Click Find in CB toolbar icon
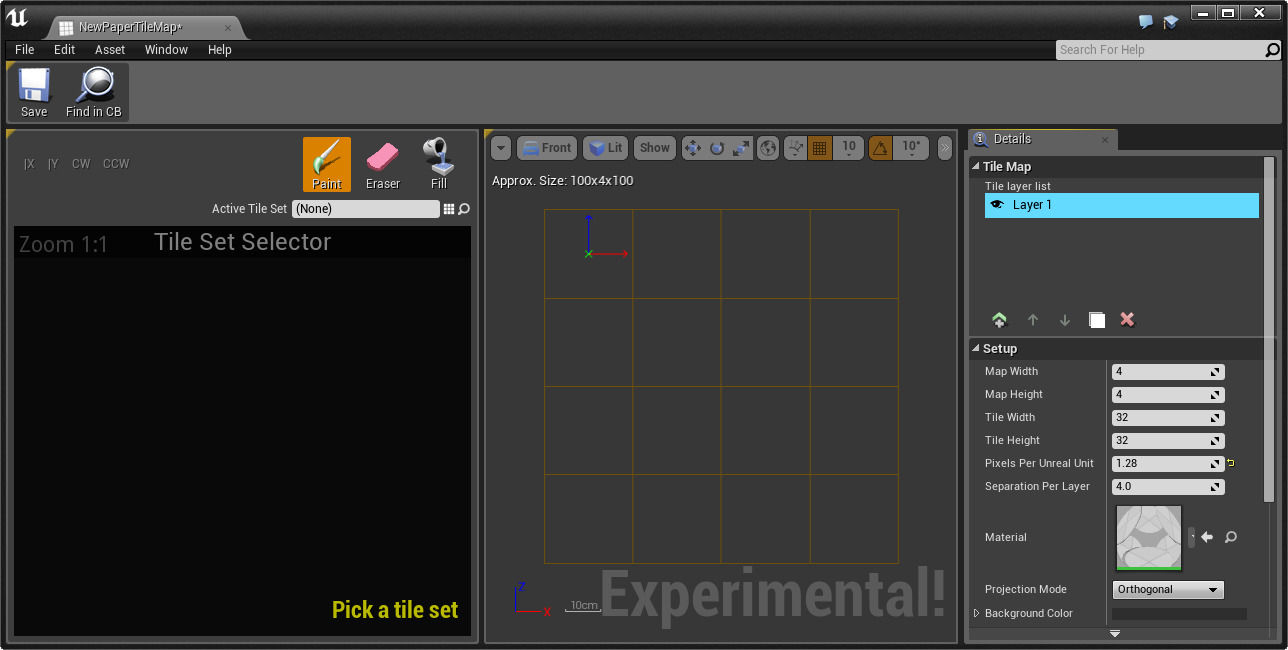The height and width of the screenshot is (650, 1288). click(x=94, y=93)
